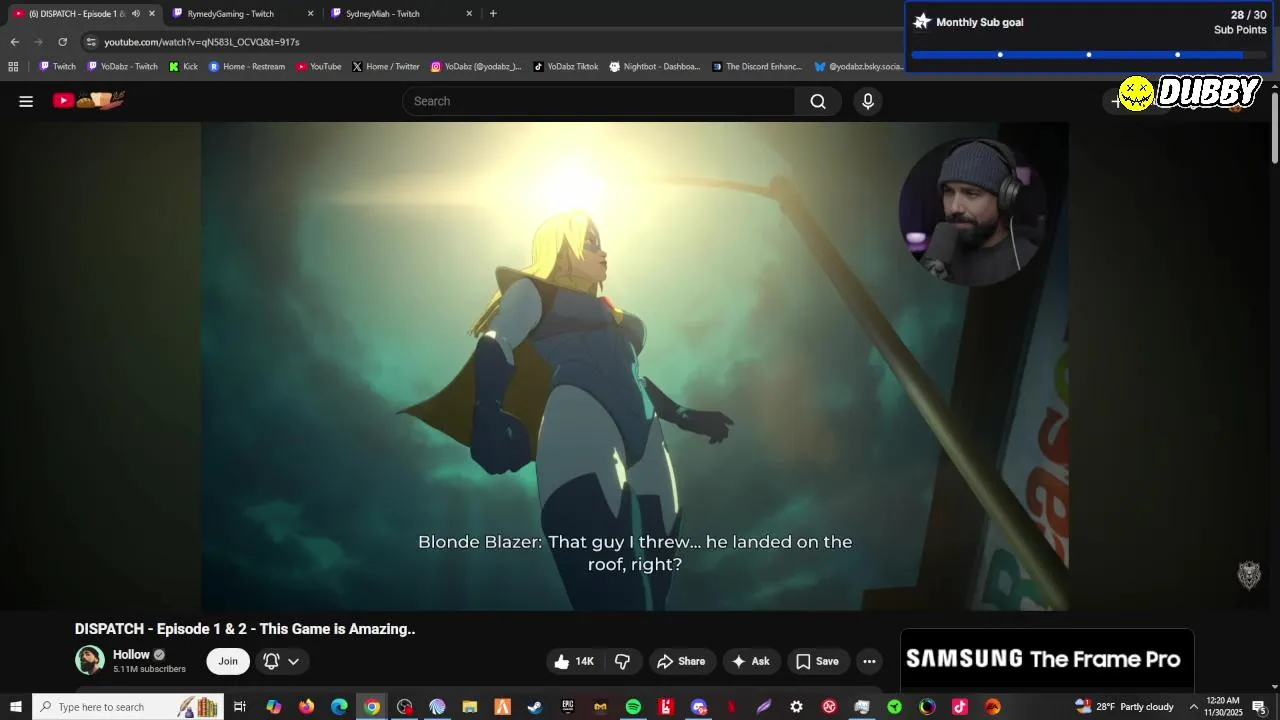Open Spotify from the taskbar
1280x720 pixels.
pyautogui.click(x=633, y=707)
